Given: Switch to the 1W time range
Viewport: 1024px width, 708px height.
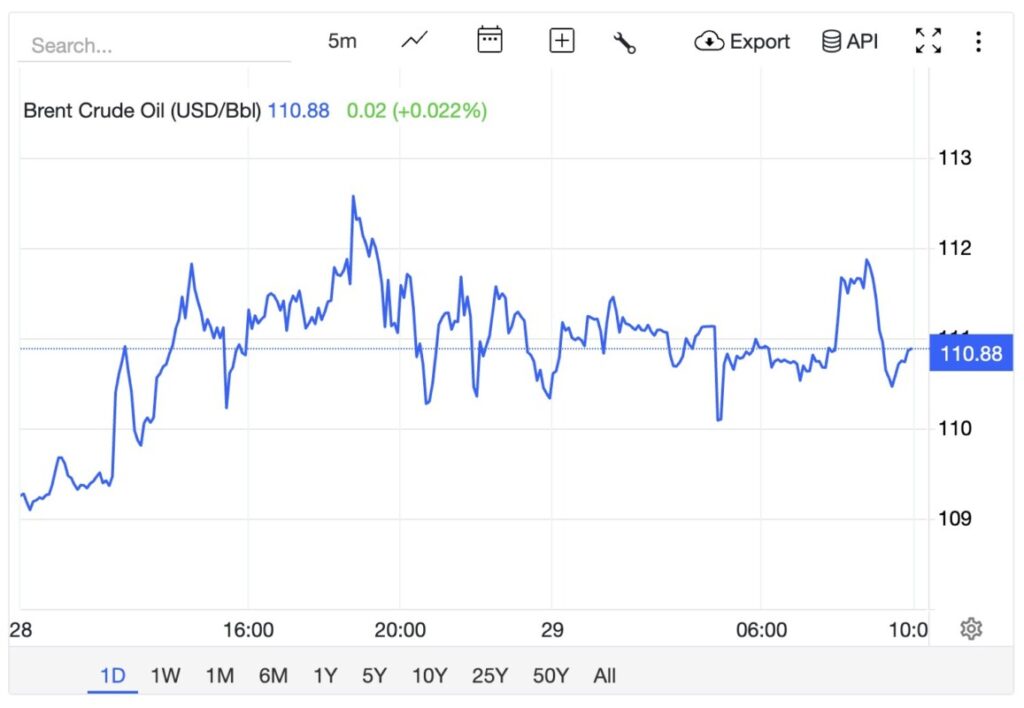Looking at the screenshot, I should tap(165, 676).
